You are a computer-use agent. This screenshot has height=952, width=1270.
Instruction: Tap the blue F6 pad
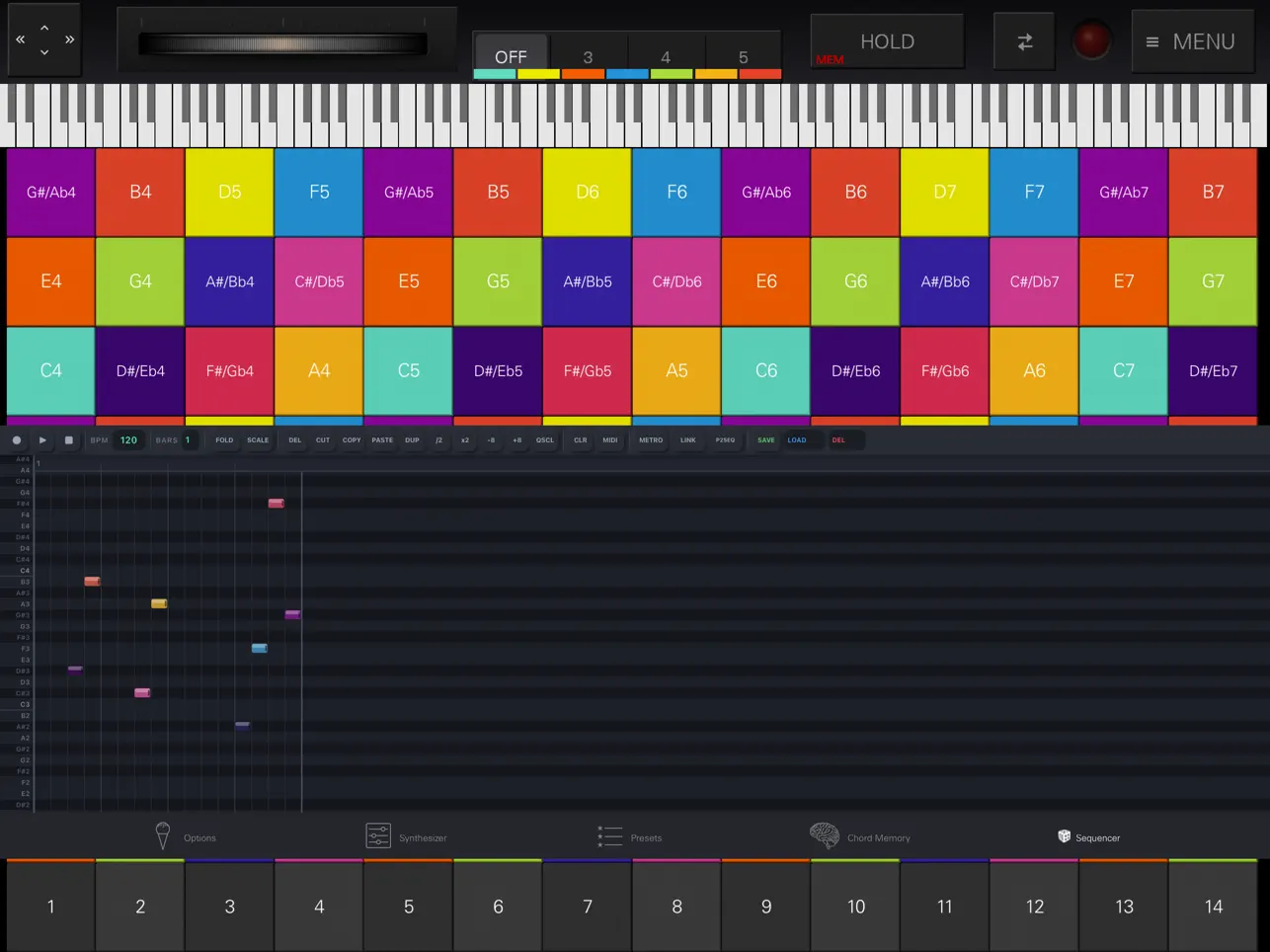pyautogui.click(x=676, y=193)
